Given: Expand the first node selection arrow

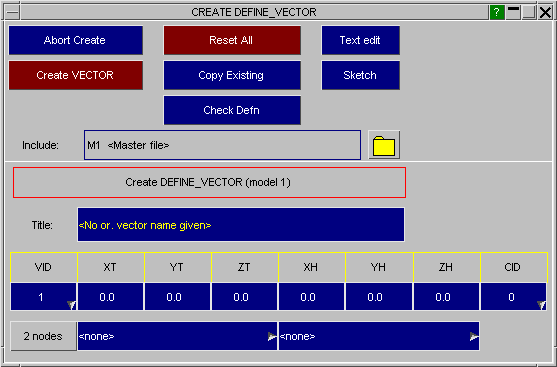Looking at the screenshot, I should coord(272,336).
